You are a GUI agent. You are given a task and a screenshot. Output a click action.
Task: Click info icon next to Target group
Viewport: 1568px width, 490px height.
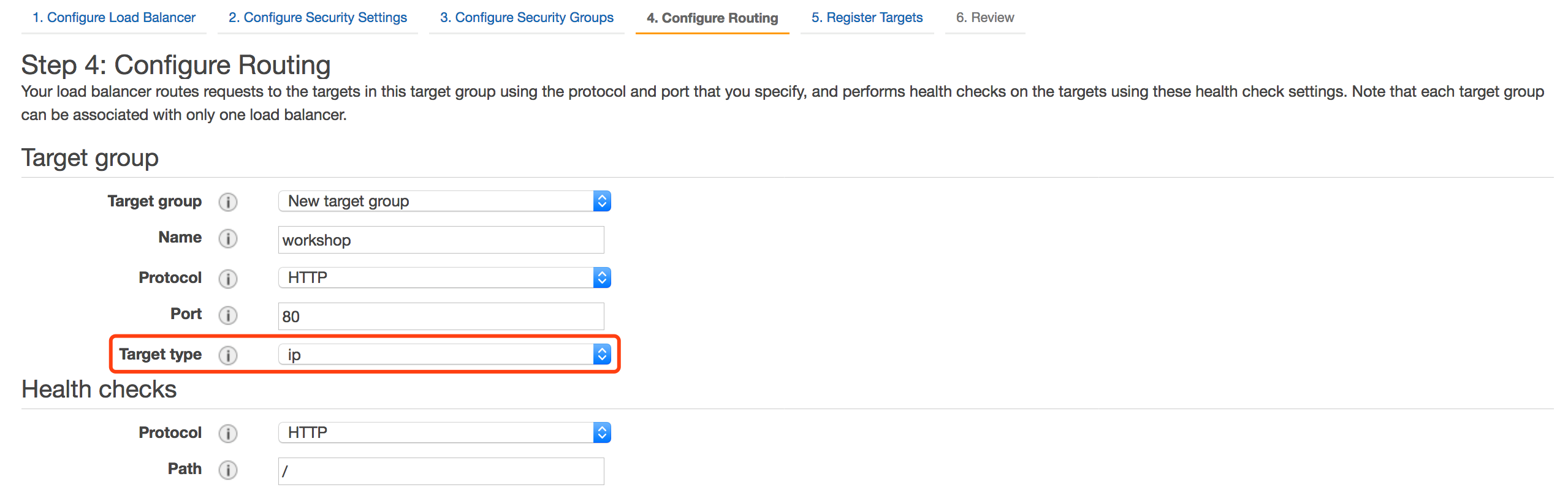pos(228,202)
